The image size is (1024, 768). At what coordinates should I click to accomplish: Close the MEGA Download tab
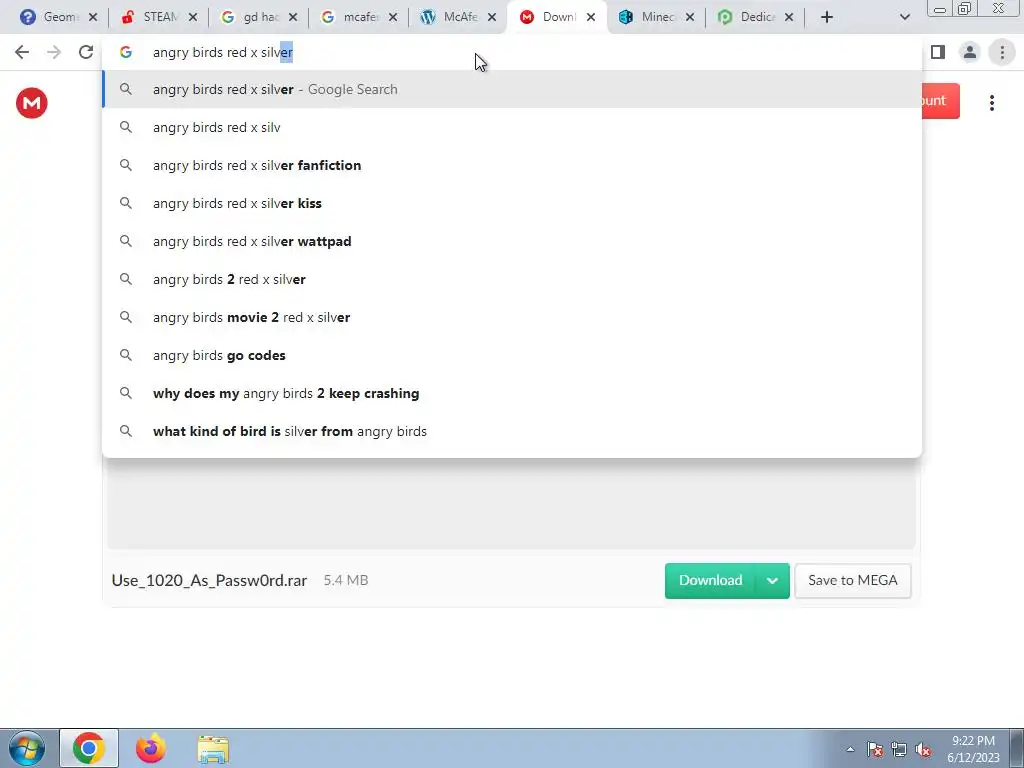pos(591,18)
